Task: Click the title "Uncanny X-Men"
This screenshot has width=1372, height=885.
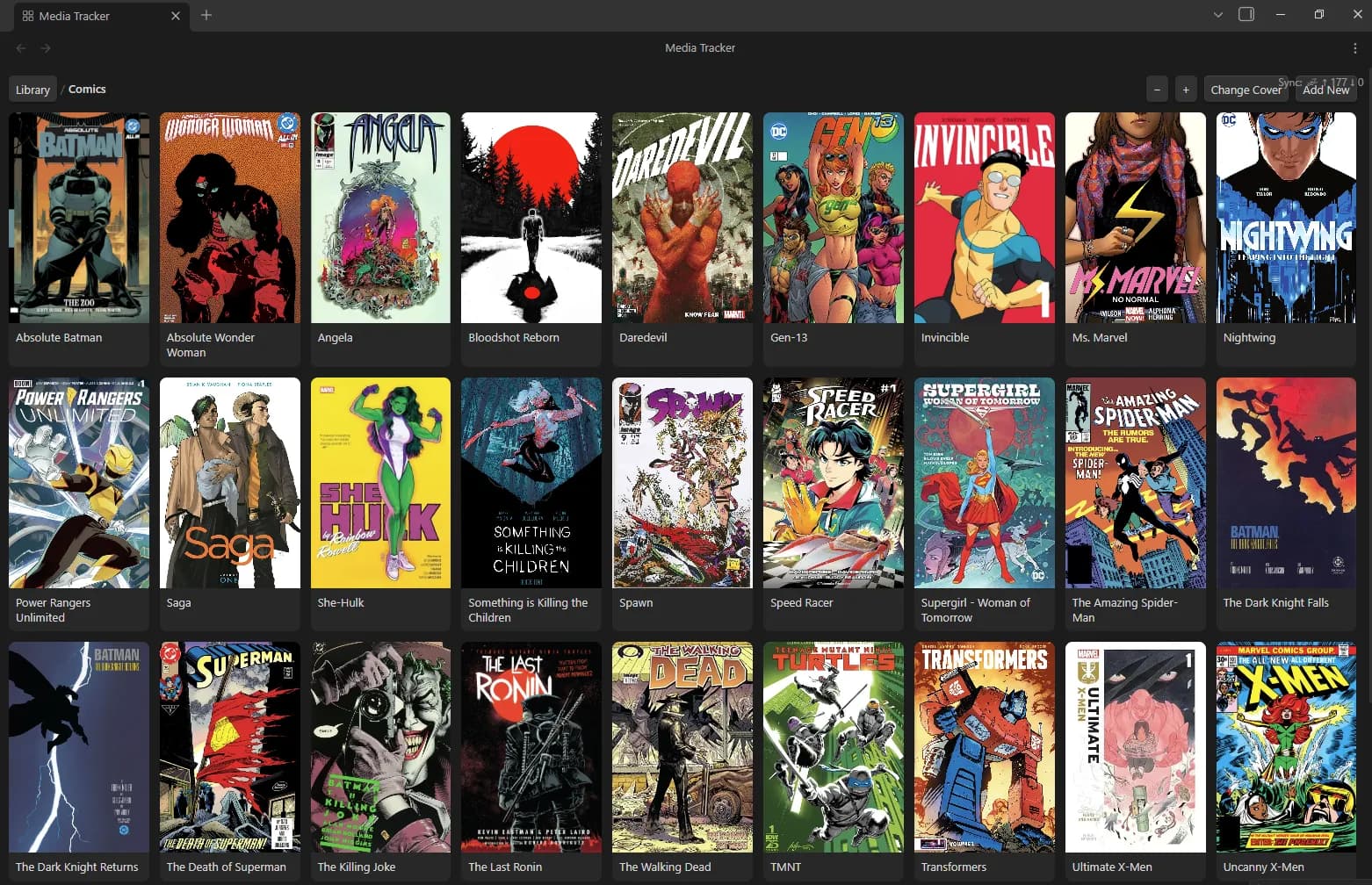Action: point(1264,867)
